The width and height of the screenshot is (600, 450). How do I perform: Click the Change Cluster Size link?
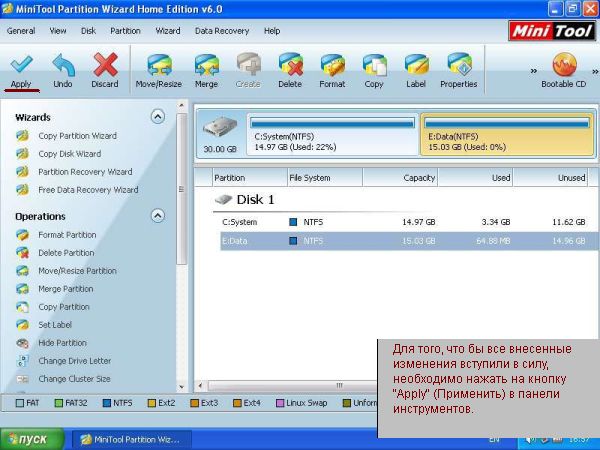click(74, 379)
